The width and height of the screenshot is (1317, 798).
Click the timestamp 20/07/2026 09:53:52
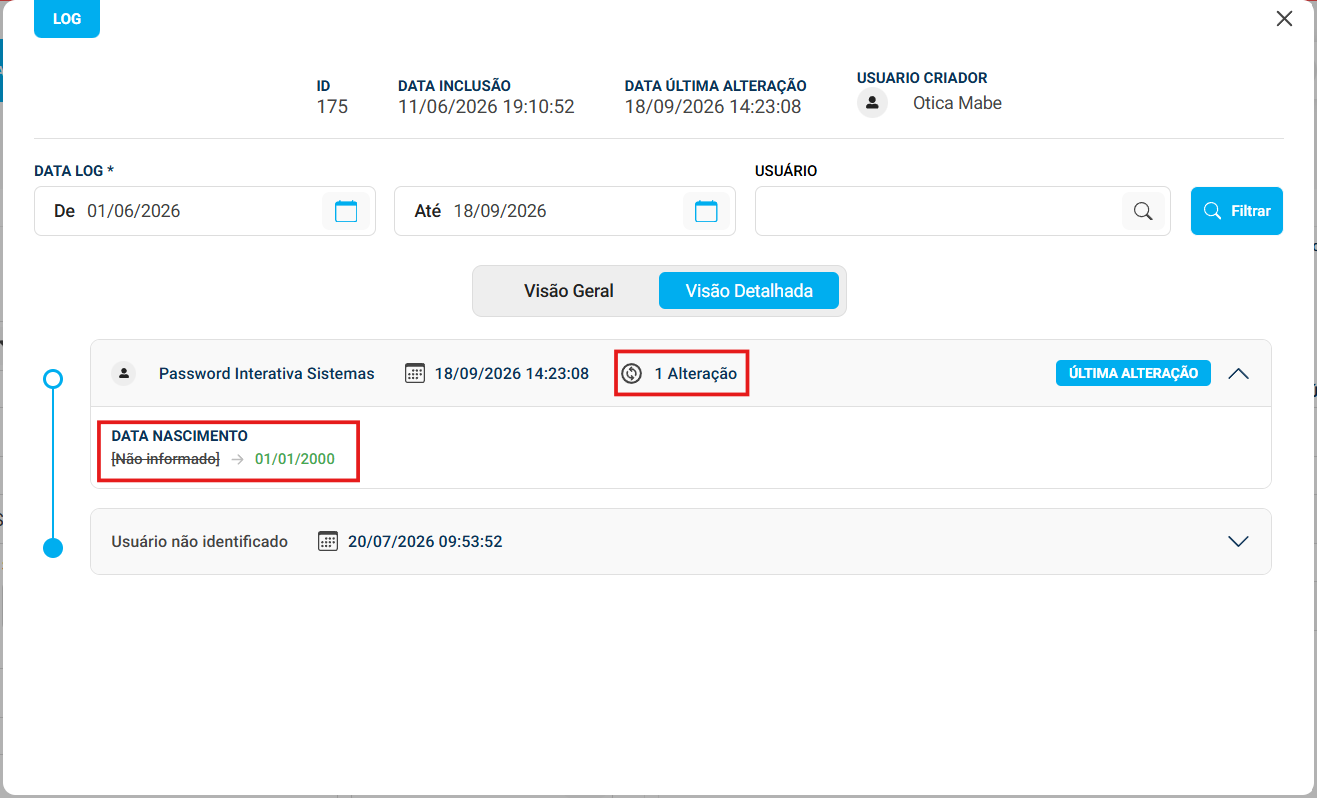pyautogui.click(x=425, y=542)
